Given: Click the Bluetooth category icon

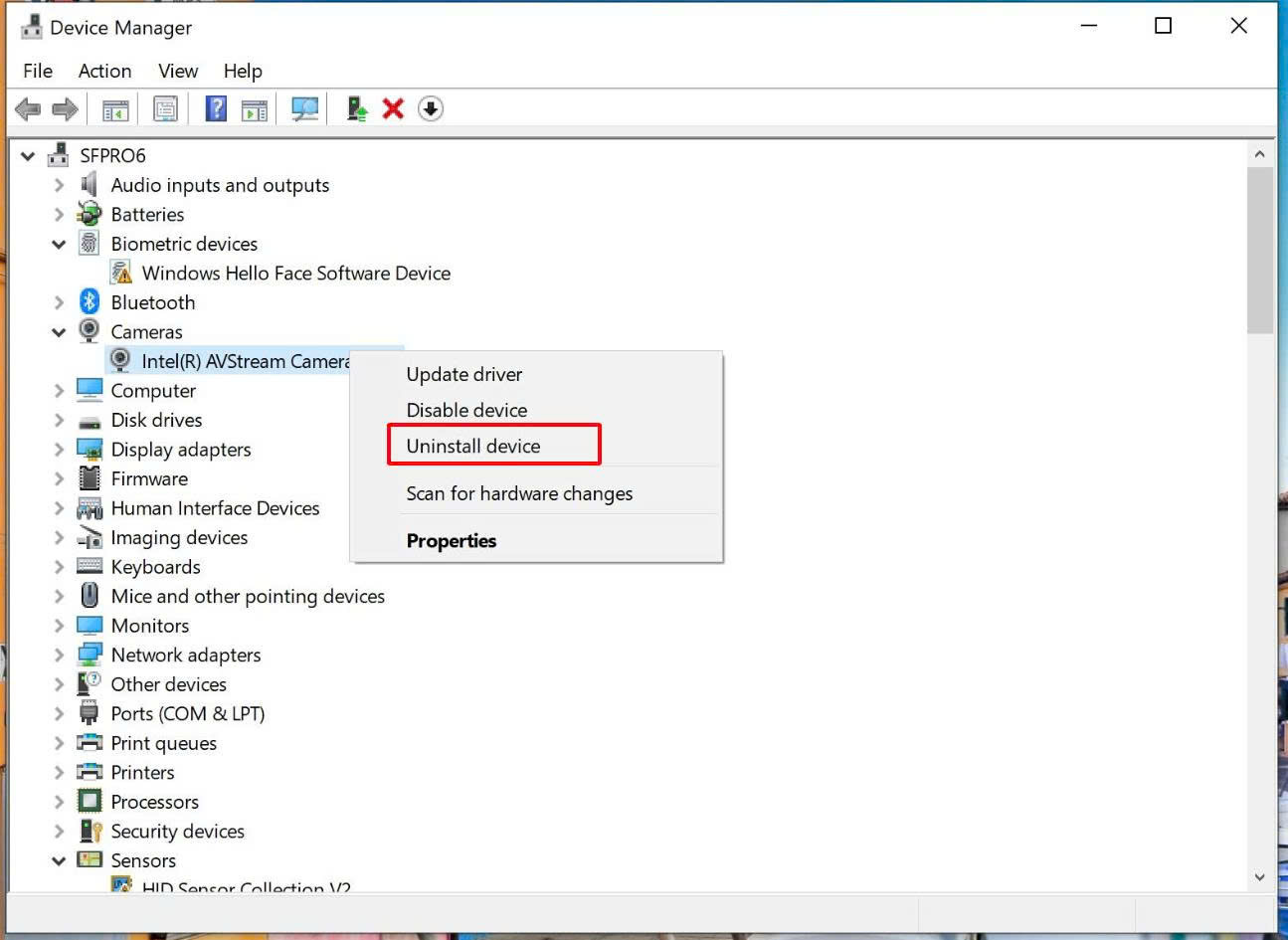Looking at the screenshot, I should click(x=90, y=301).
